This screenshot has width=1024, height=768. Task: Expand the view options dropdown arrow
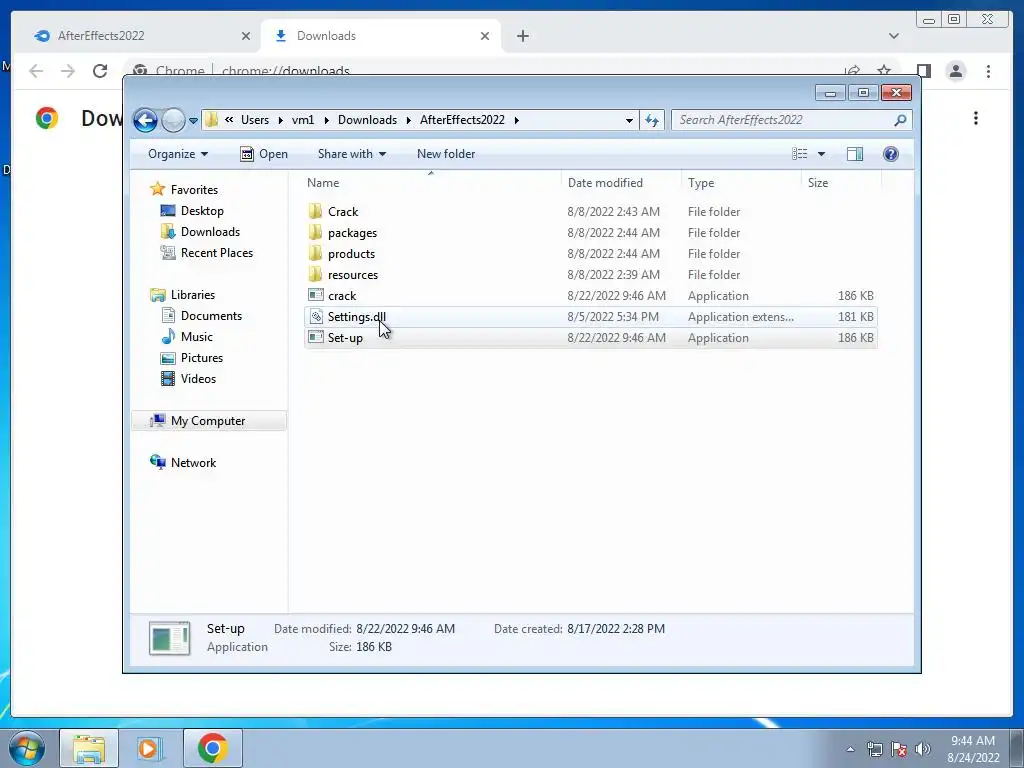pyautogui.click(x=822, y=154)
